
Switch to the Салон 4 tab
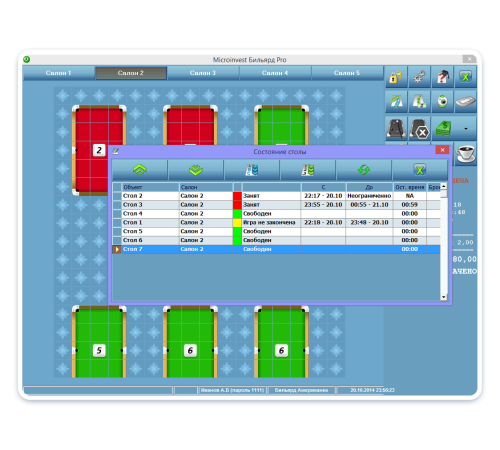coord(275,73)
